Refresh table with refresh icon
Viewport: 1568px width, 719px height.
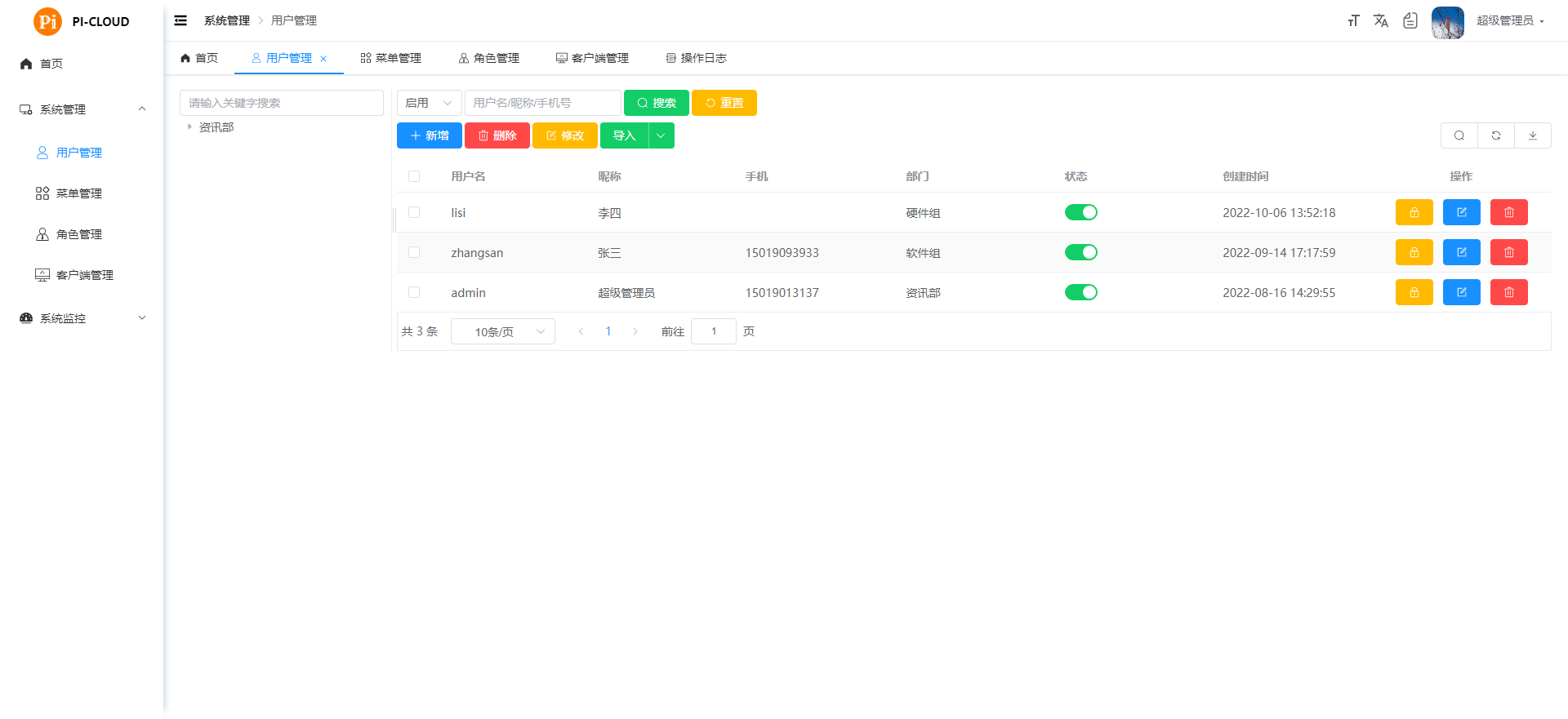pyautogui.click(x=1496, y=135)
